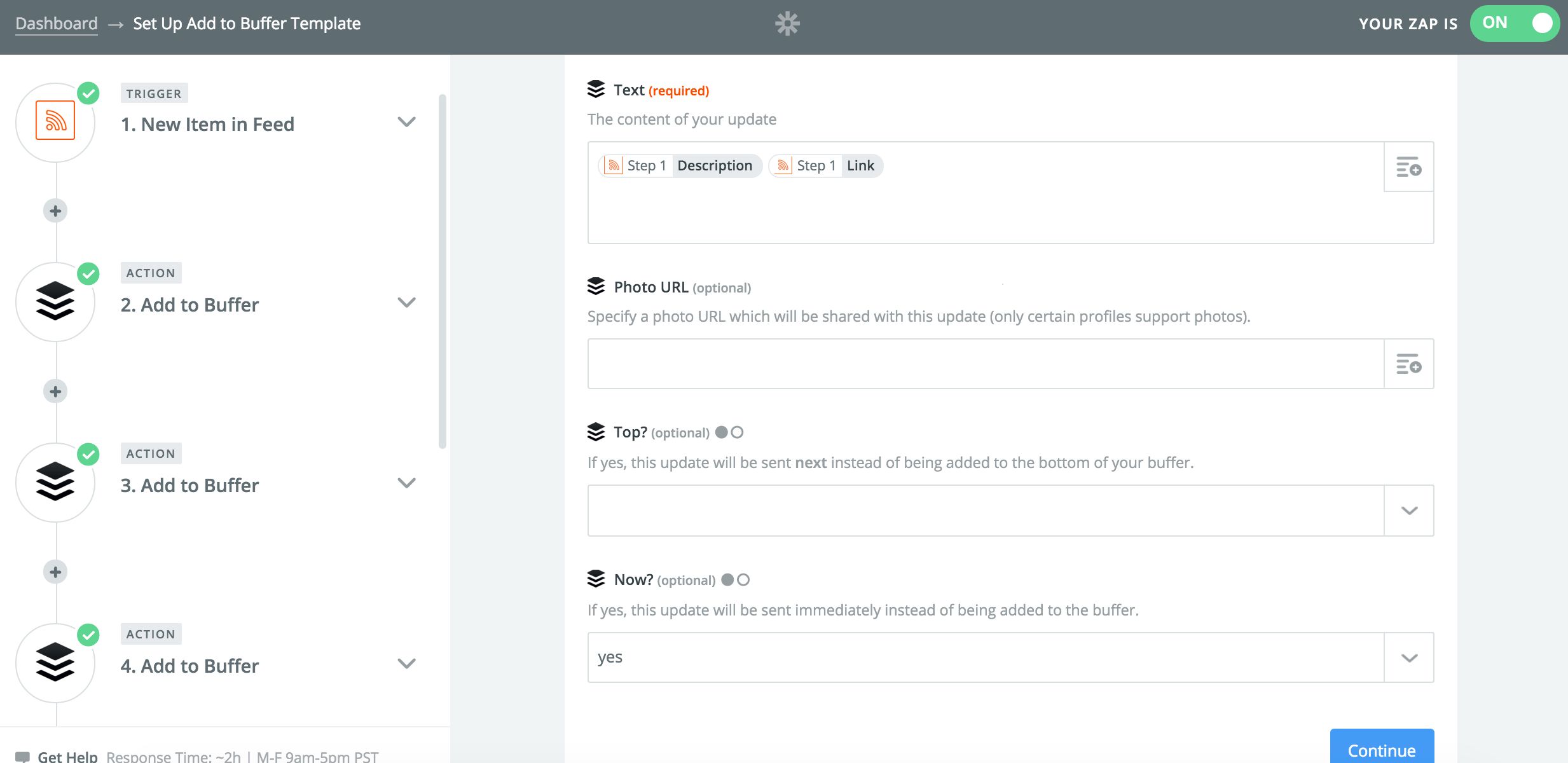1568x763 pixels.
Task: Open step 3. Add to Buffer
Action: click(189, 485)
